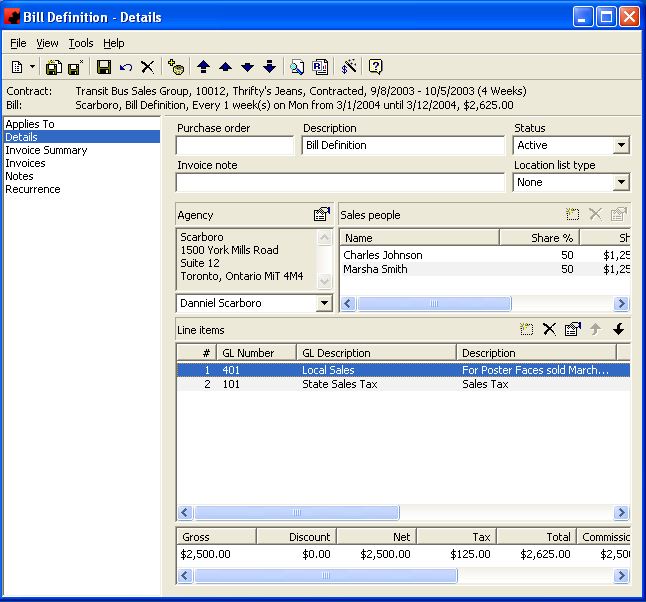Open the Help question mark icon
The height and width of the screenshot is (602, 646).
(376, 67)
